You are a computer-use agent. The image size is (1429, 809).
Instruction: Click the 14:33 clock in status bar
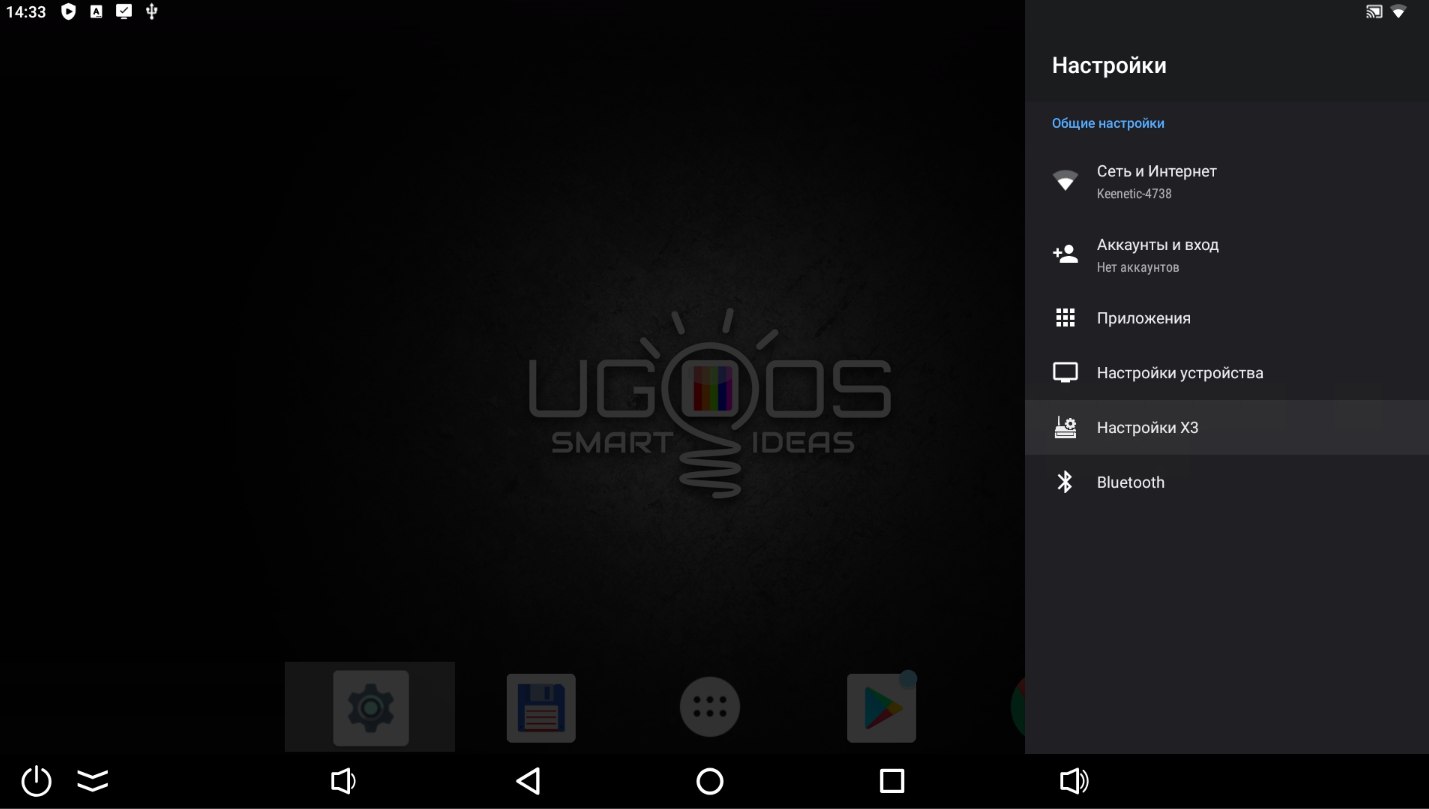(27, 12)
